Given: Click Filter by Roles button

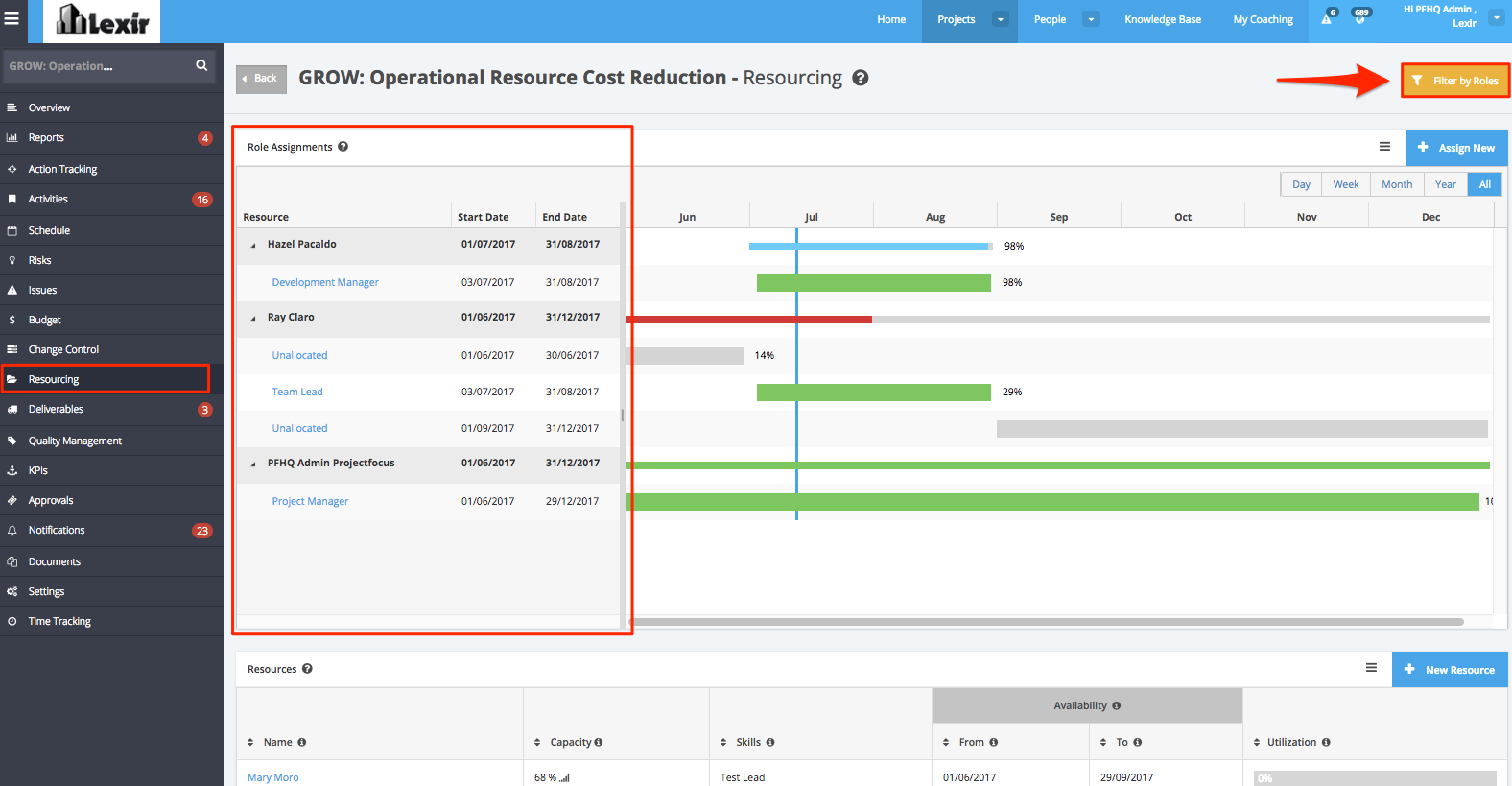Looking at the screenshot, I should pos(1455,81).
